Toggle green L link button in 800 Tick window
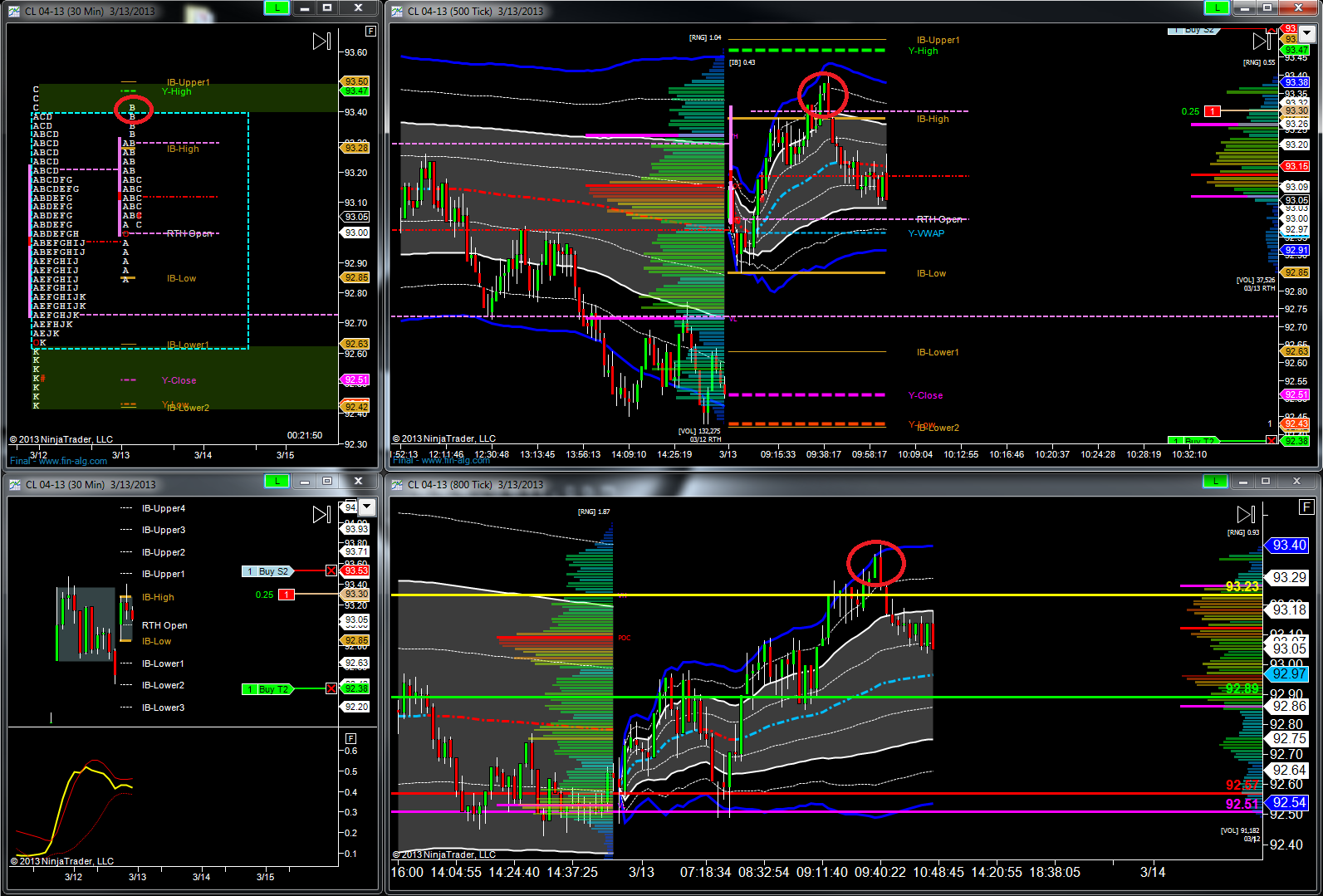Image resolution: width=1323 pixels, height=896 pixels. point(1215,481)
